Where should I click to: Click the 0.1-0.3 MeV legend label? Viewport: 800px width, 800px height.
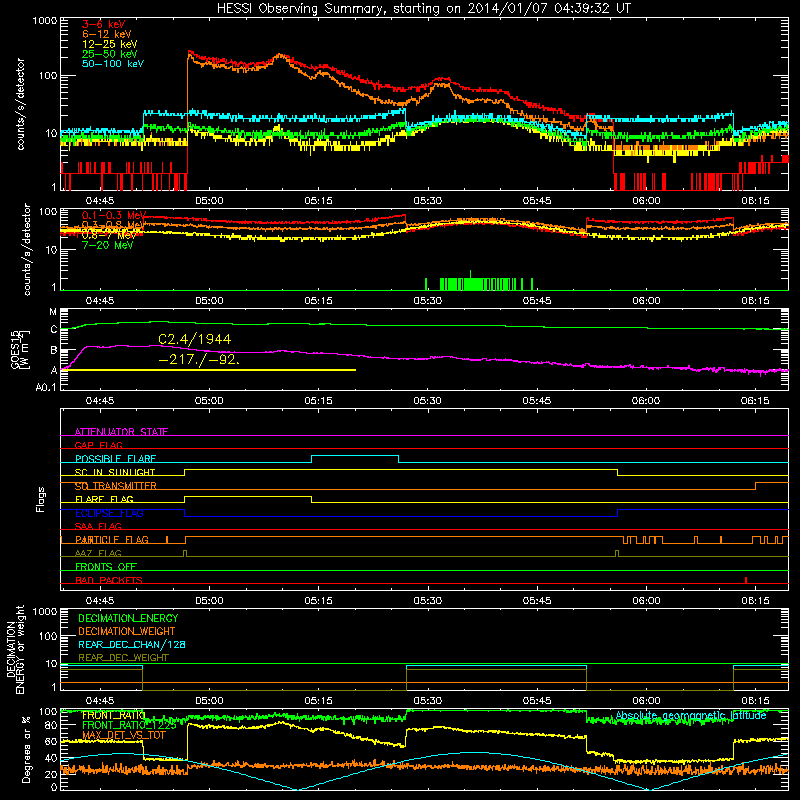(114, 215)
